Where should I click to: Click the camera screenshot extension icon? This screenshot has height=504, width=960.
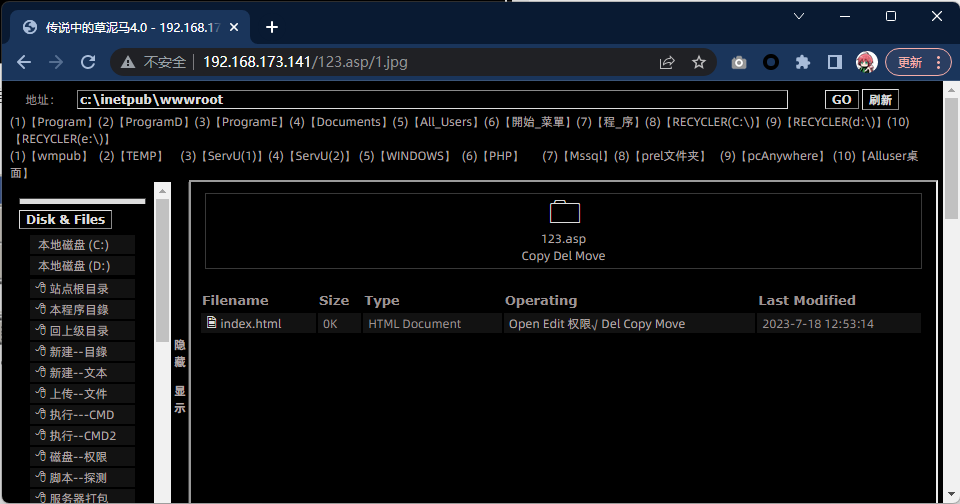739,62
